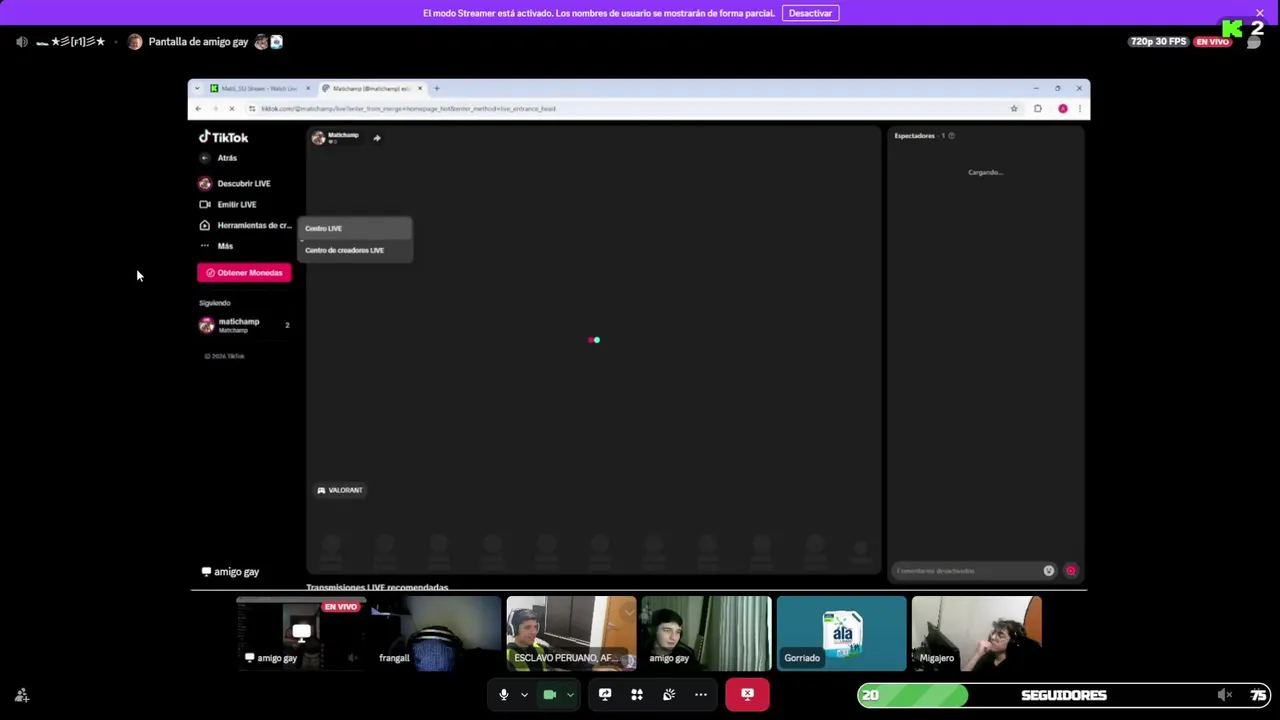
Task: Select amigo gay webcam tile
Action: (x=706, y=633)
